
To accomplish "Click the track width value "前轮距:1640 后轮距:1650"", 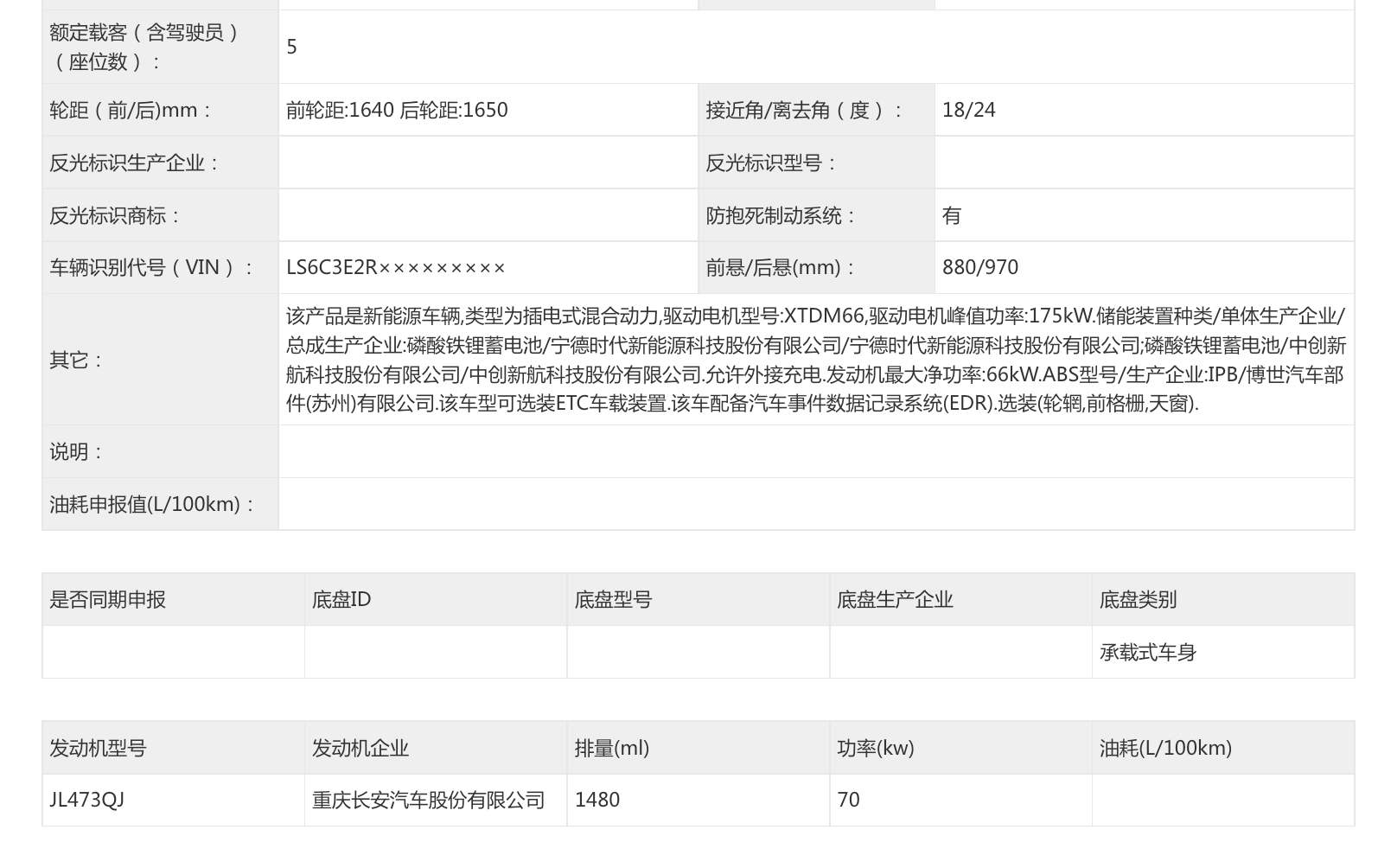I will (x=397, y=111).
